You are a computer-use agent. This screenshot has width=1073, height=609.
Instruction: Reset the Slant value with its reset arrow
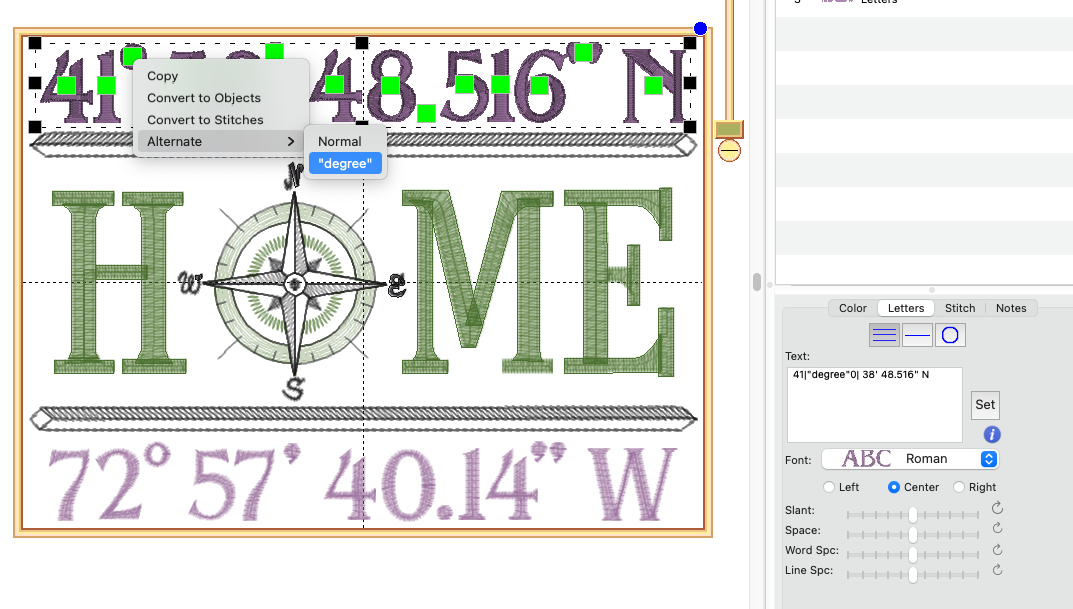pyautogui.click(x=997, y=509)
